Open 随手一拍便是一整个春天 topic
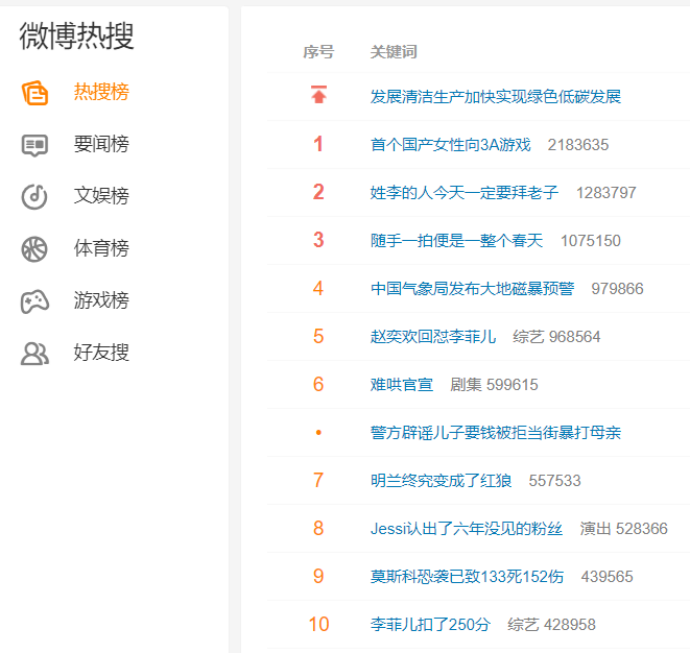 click(x=456, y=241)
